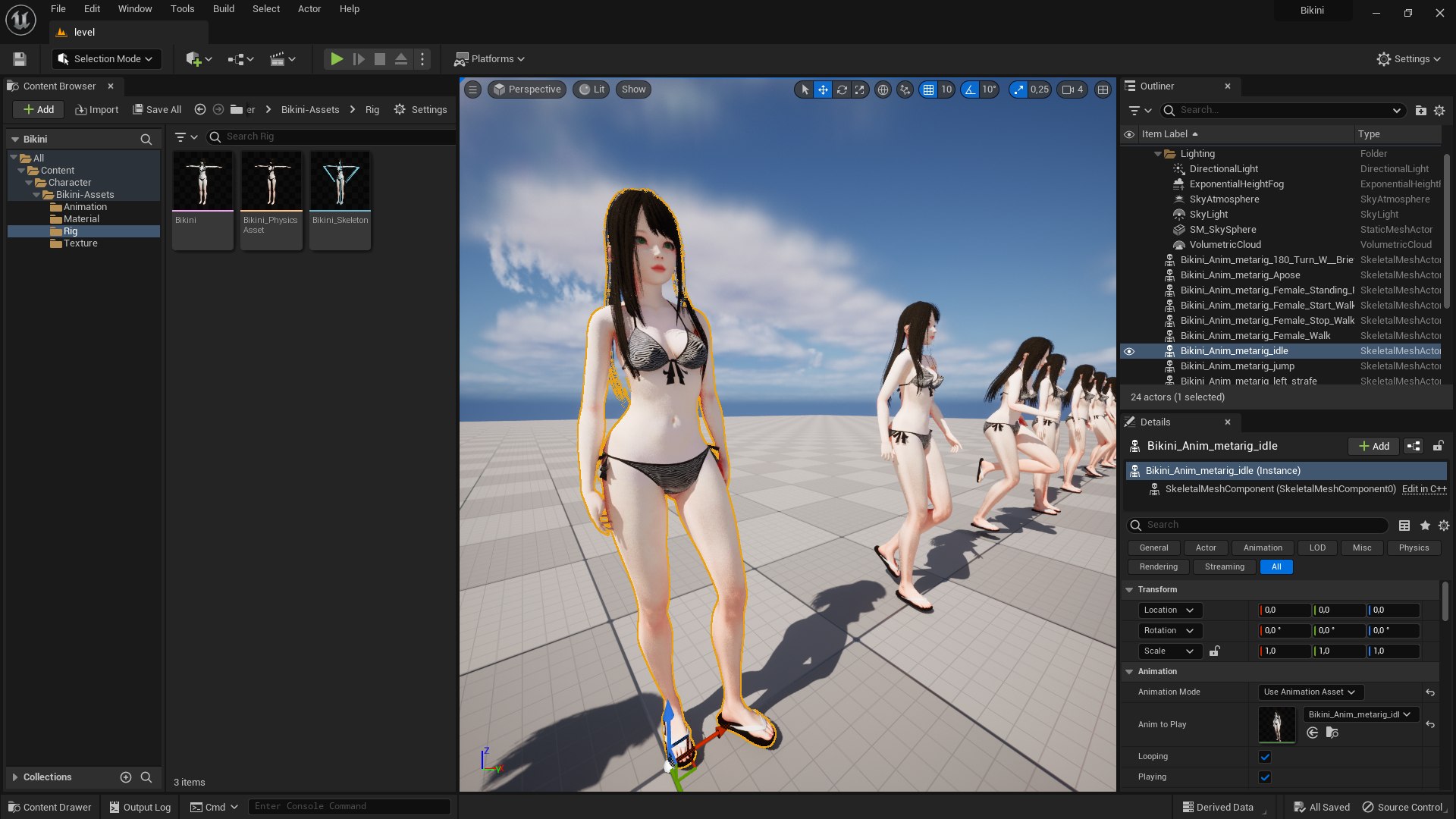Open the Selection Mode dropdown
This screenshot has width=1456, height=819.
(x=105, y=59)
